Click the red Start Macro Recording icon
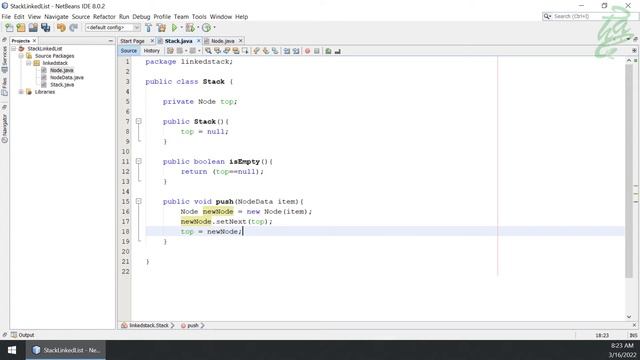Image resolution: width=640 pixels, height=360 pixels. (307, 51)
